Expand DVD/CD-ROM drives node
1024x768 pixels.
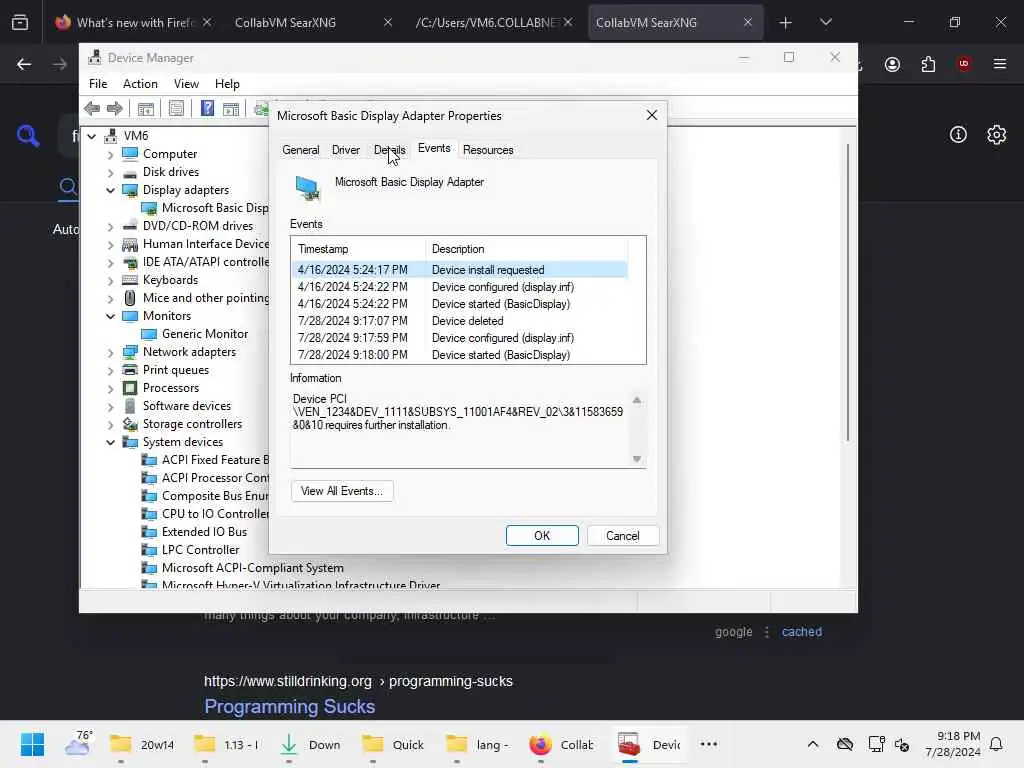tap(110, 227)
